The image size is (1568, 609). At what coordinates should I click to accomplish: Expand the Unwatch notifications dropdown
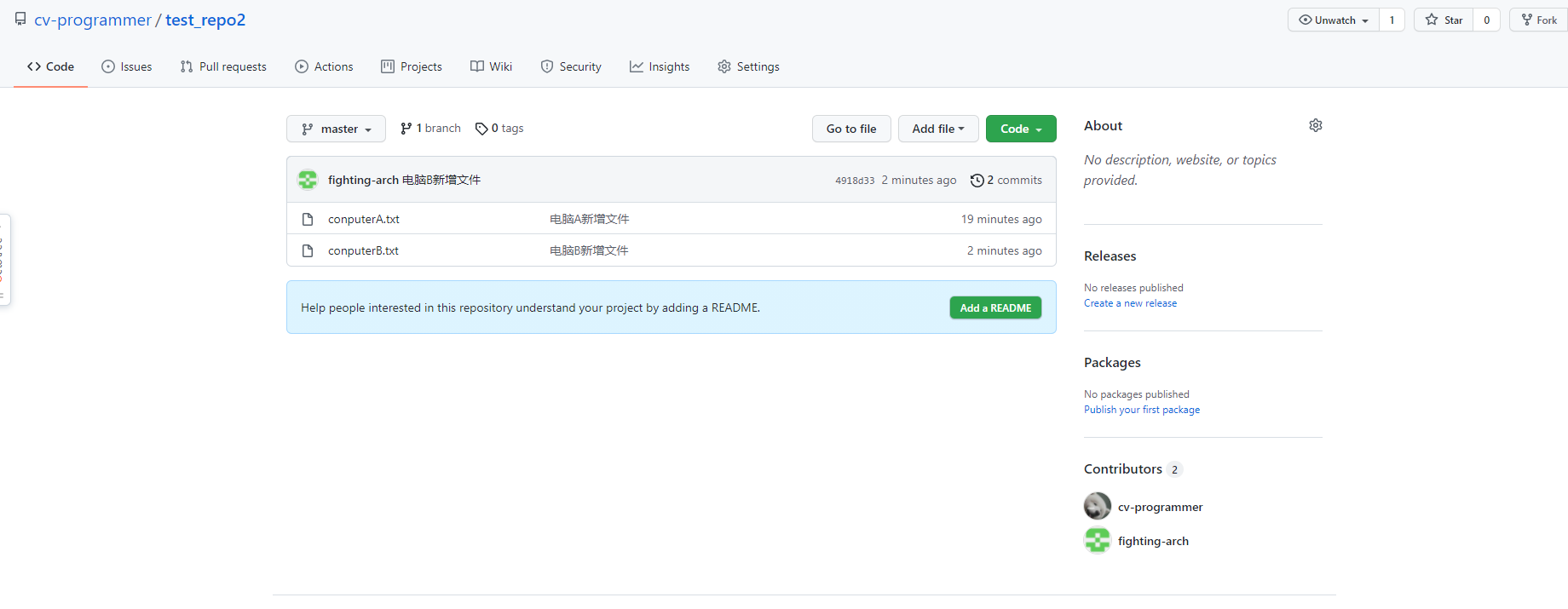[x=1333, y=20]
